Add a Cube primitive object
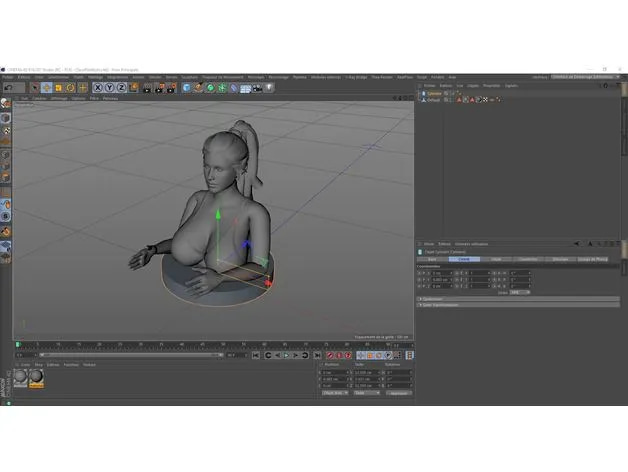The image size is (628, 472). [x=187, y=88]
